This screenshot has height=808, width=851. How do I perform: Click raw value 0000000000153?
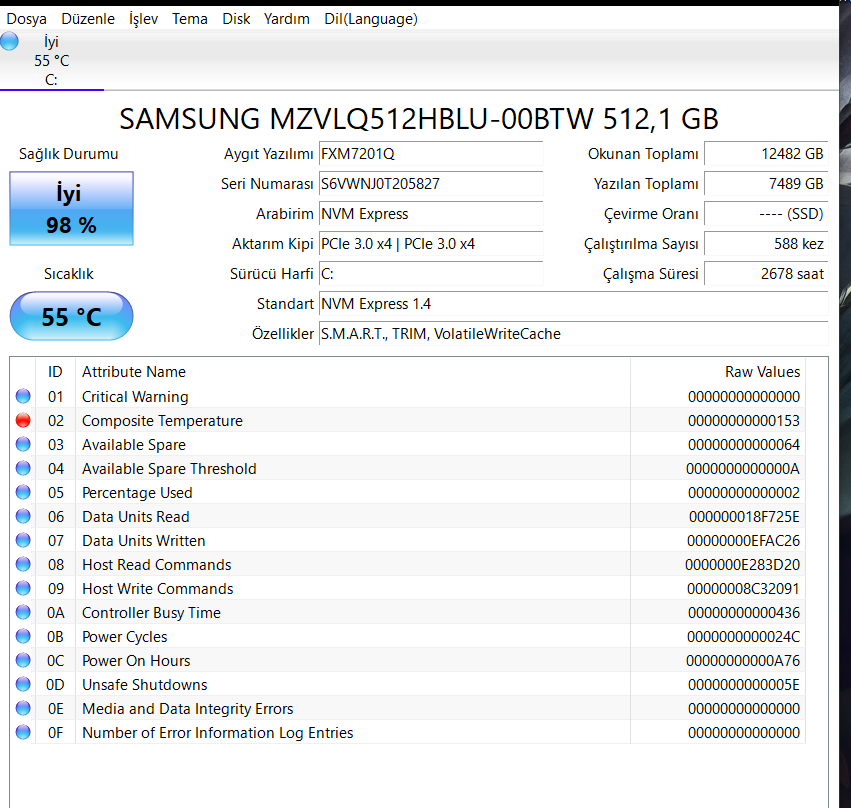[x=744, y=421]
